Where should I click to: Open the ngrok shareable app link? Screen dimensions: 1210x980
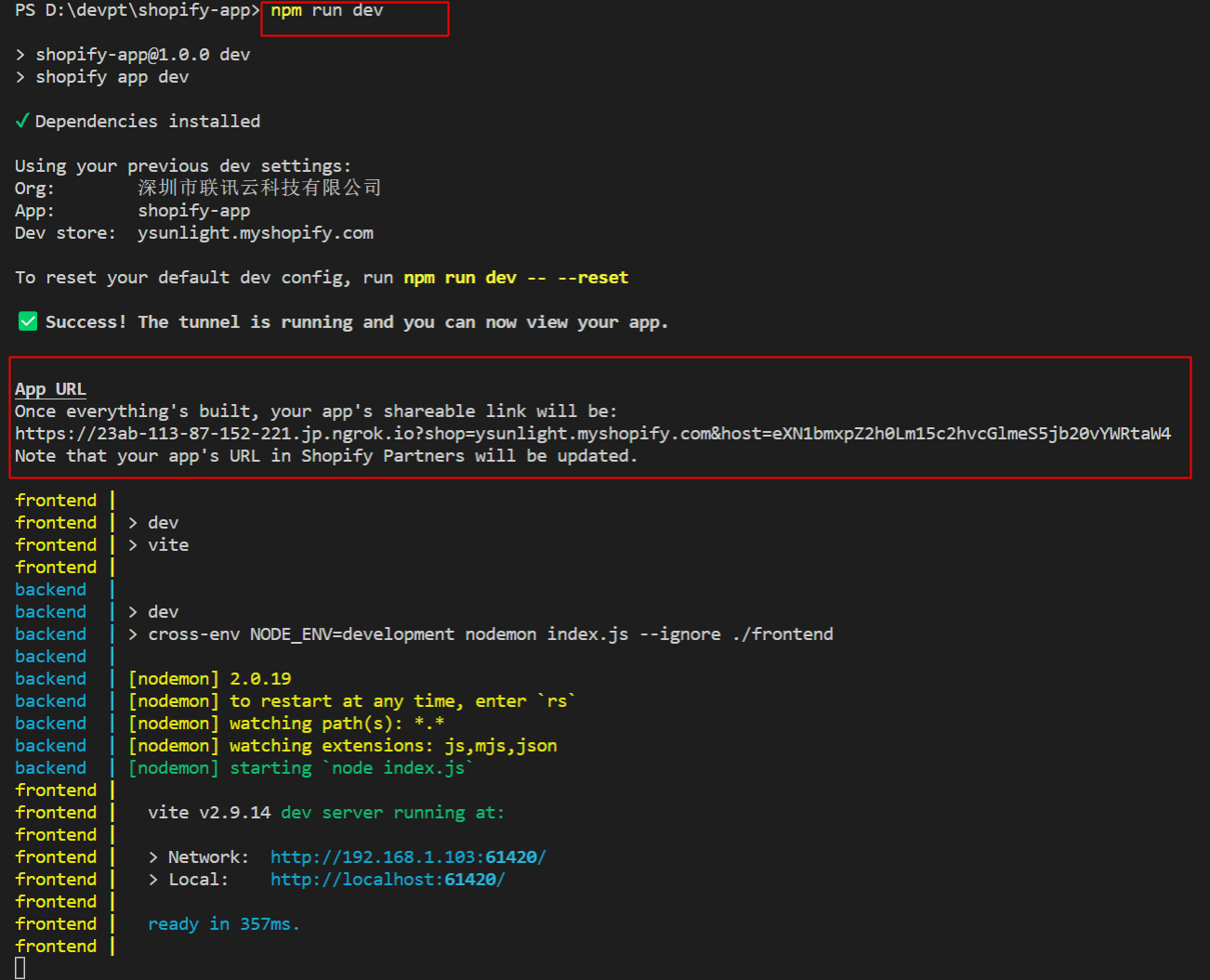592,434
